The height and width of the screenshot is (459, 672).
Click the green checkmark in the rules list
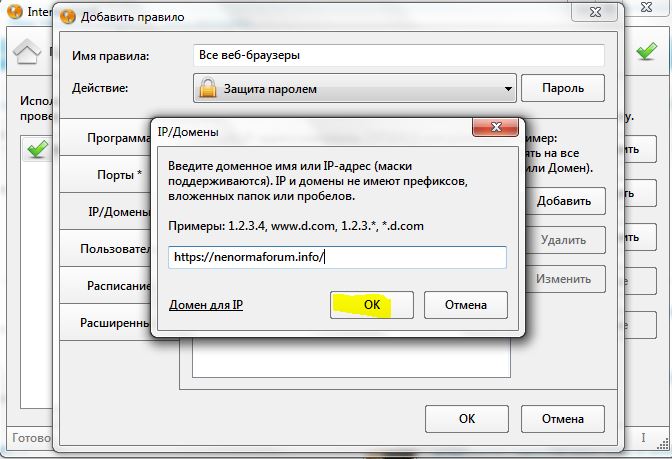coord(38,149)
